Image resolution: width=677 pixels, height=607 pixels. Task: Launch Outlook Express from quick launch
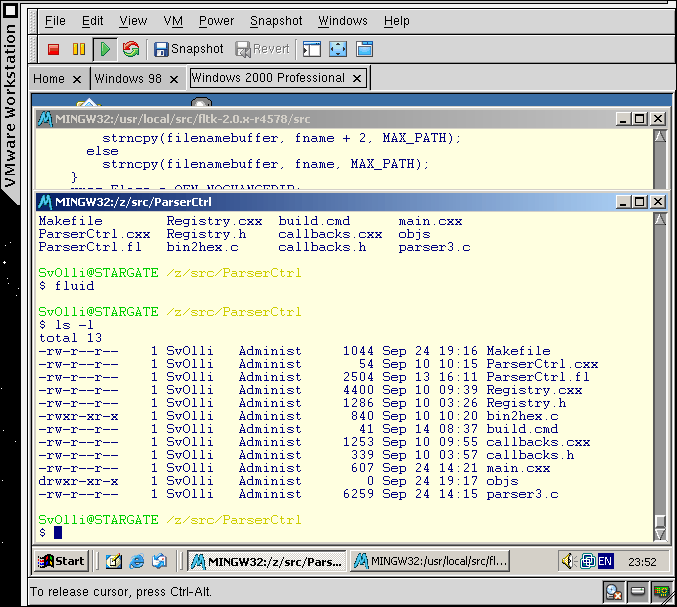pos(159,561)
